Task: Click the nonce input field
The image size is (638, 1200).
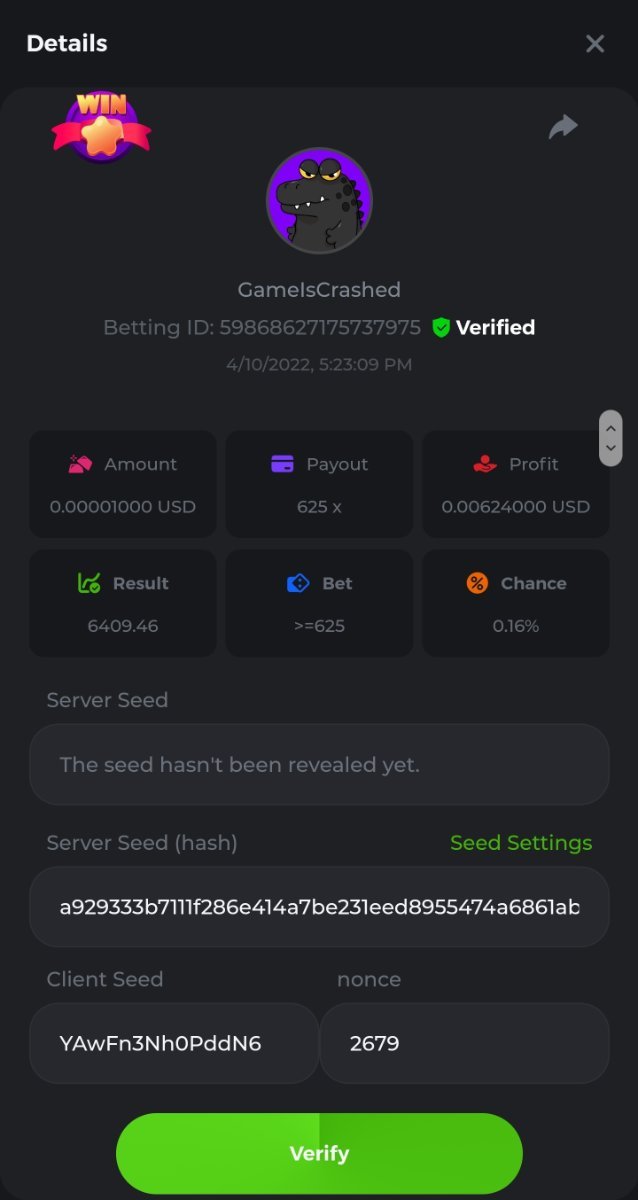Action: tap(464, 1043)
